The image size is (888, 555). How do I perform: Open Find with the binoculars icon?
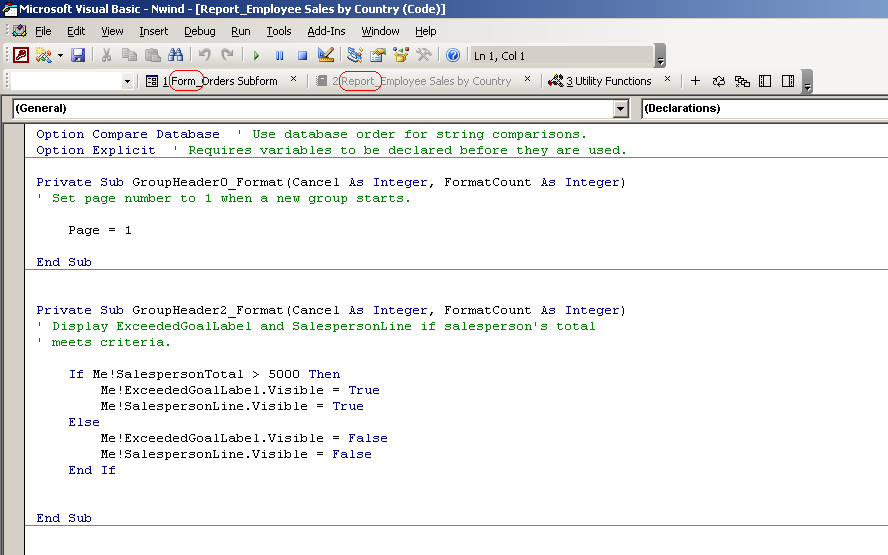(x=176, y=55)
